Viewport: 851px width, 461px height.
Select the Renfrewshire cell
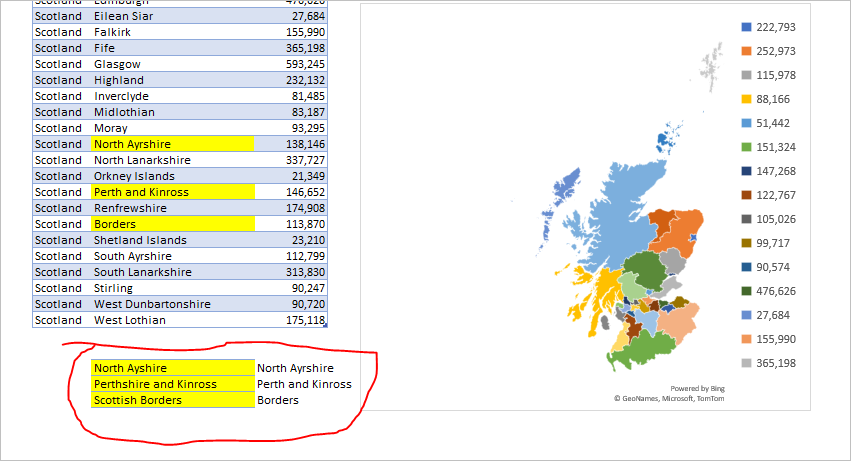173,208
